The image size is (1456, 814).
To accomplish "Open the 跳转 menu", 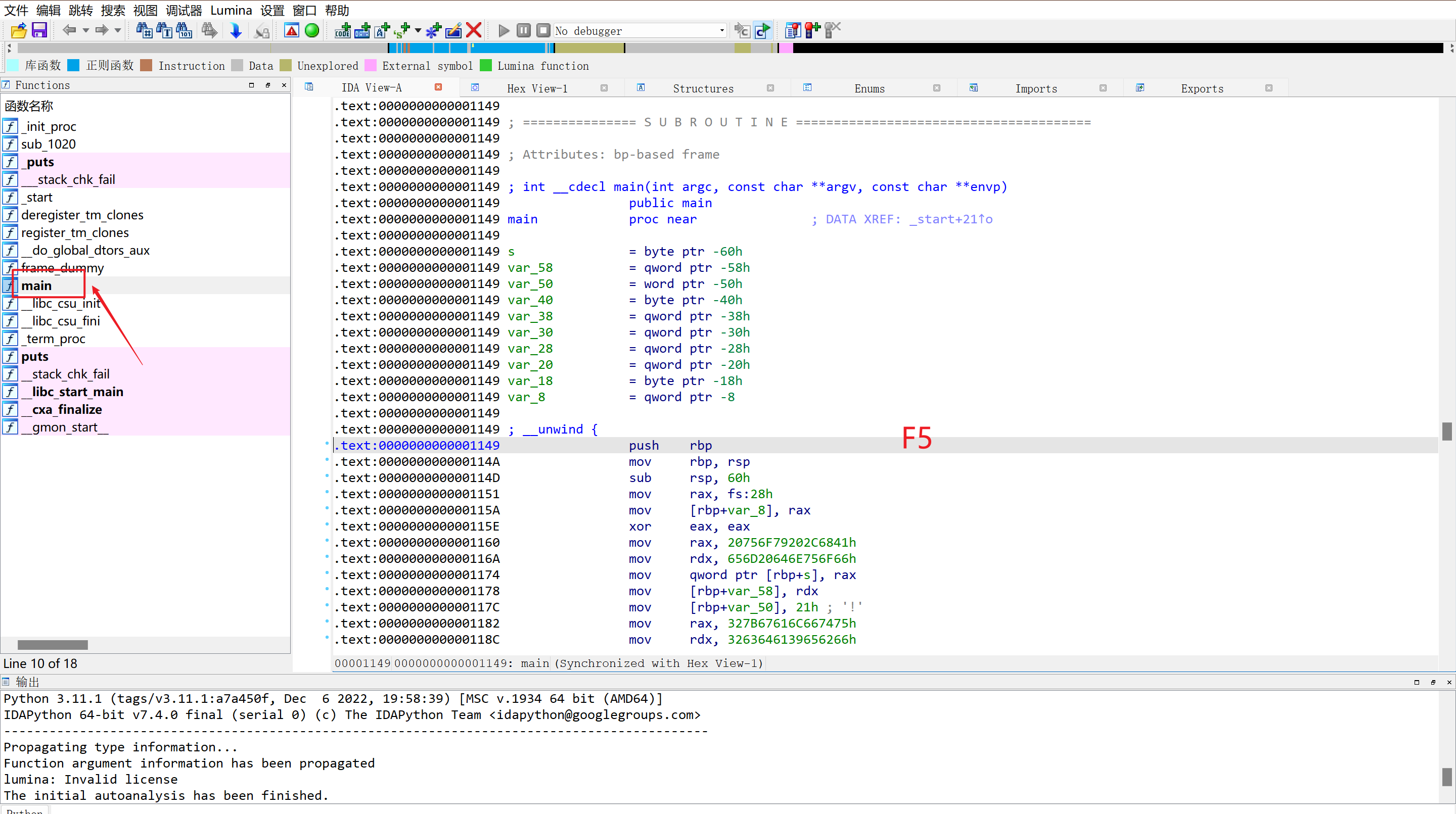I will [81, 10].
